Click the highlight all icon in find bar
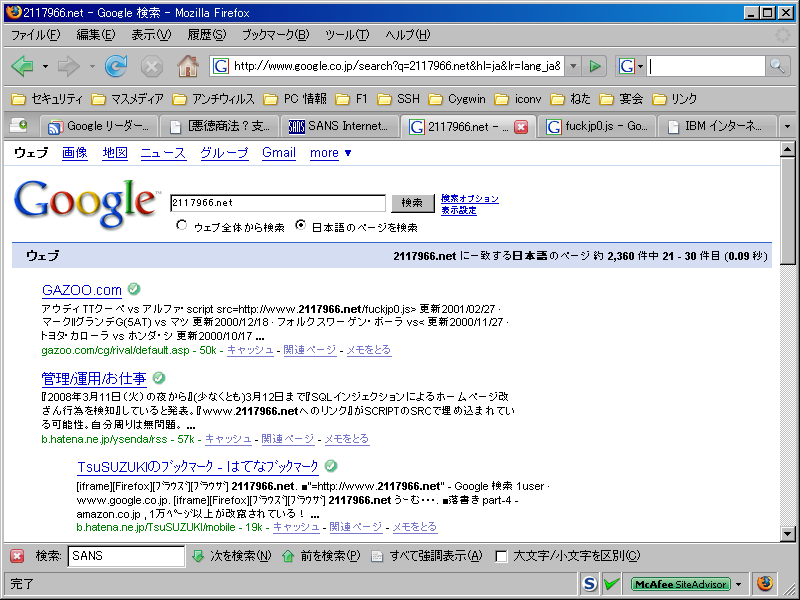Image resolution: width=800 pixels, height=600 pixels. point(377,556)
